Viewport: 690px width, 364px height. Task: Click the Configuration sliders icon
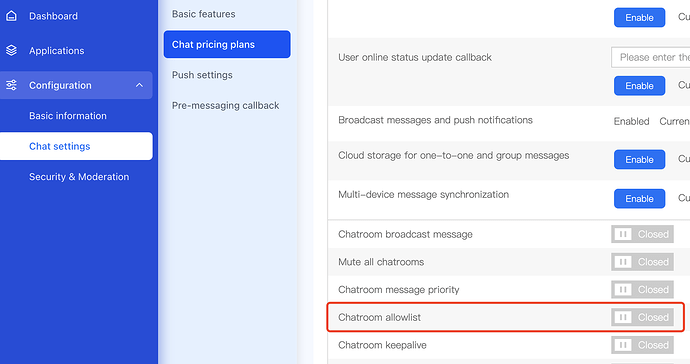coord(11,85)
